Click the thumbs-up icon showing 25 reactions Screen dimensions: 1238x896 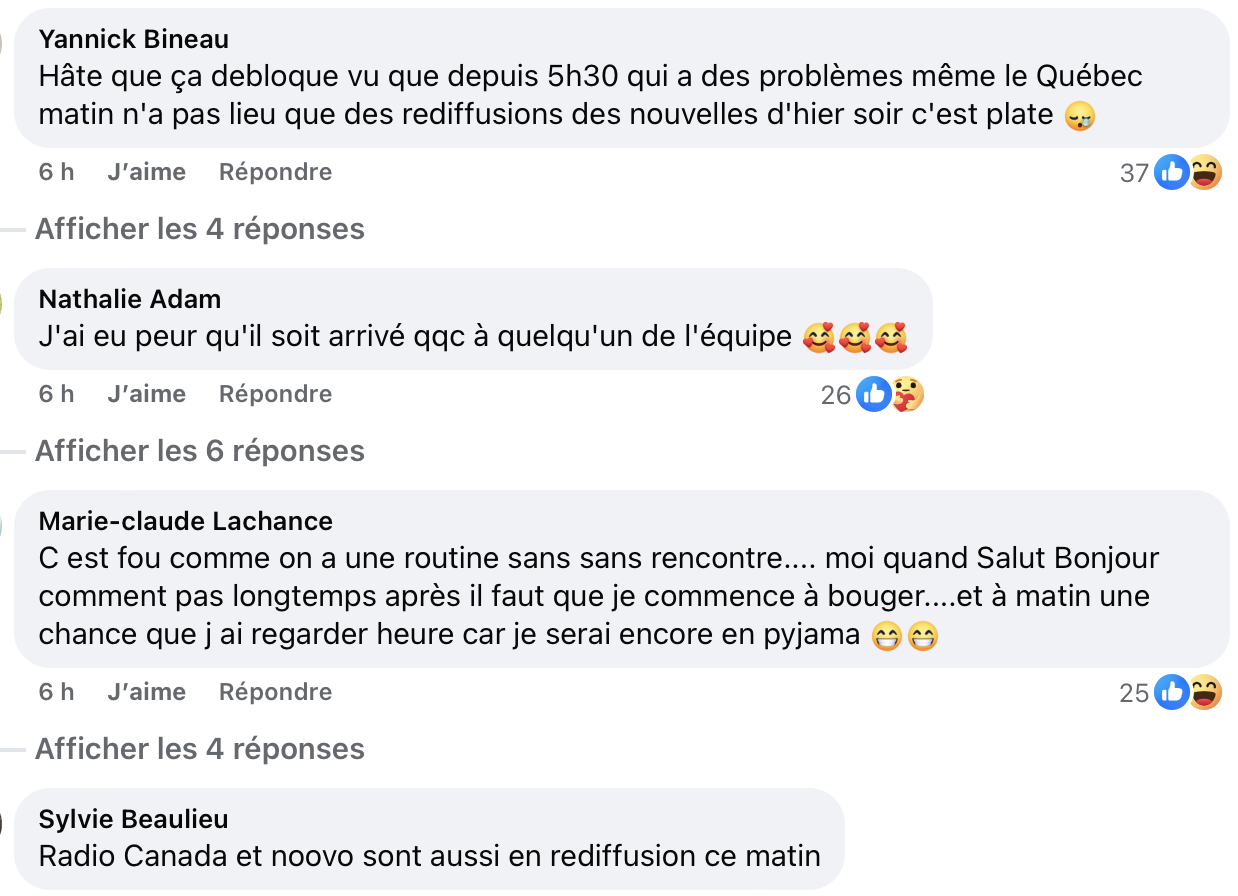coord(1171,691)
